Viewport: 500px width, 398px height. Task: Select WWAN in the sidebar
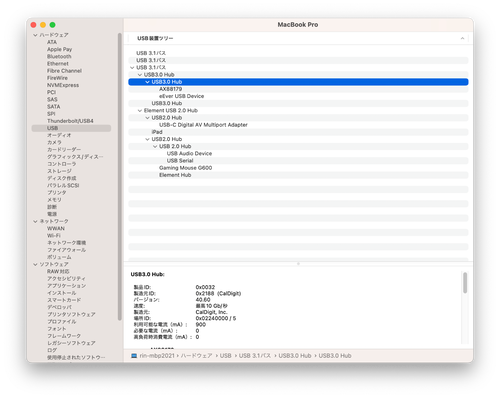(56, 229)
